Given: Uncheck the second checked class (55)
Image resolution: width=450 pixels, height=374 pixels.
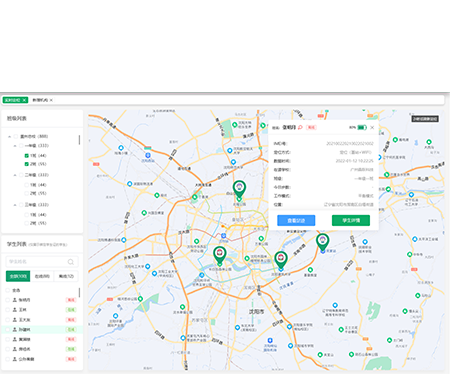Looking at the screenshot, I should click(27, 164).
